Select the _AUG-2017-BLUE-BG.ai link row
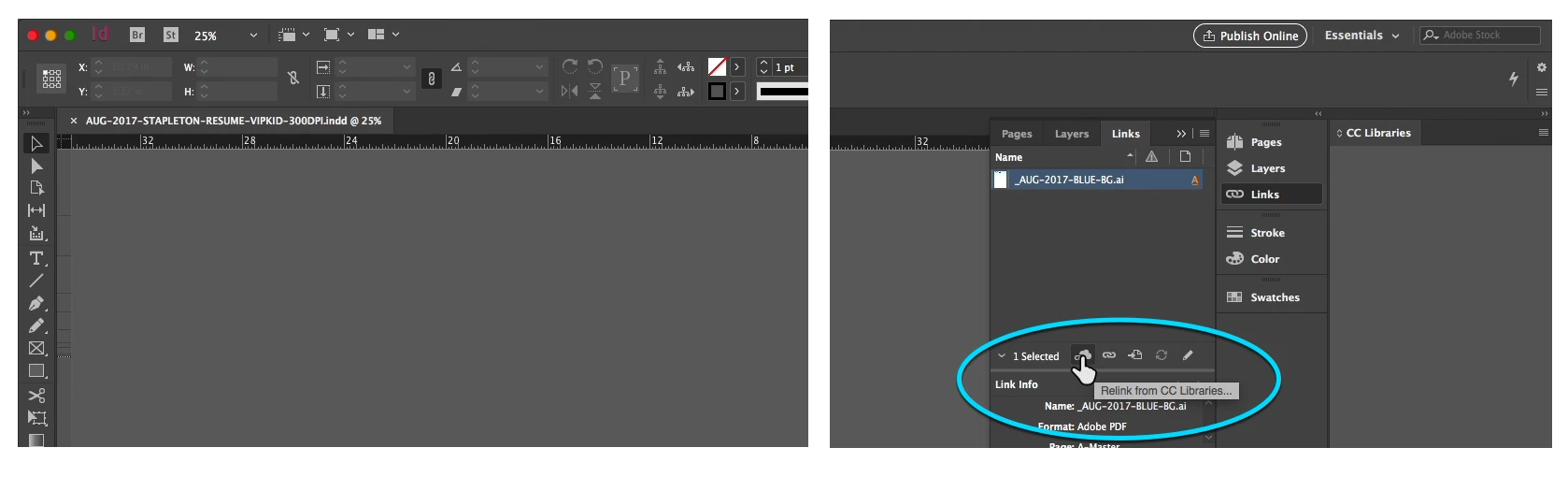 click(1098, 180)
